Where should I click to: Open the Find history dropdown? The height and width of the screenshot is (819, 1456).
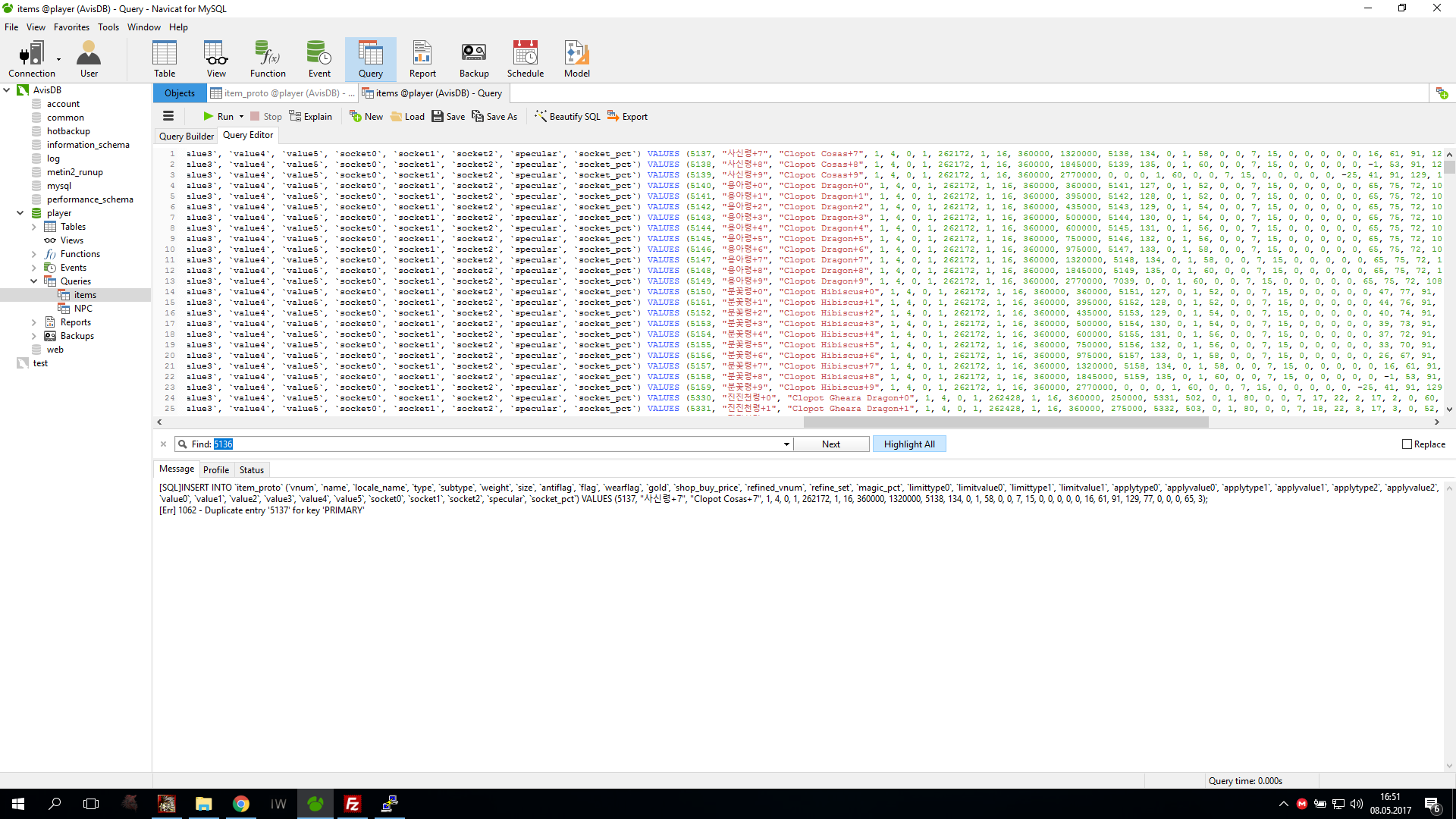point(786,444)
